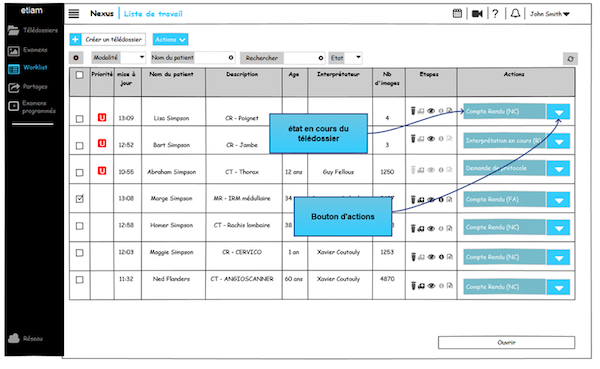Show notifications bell icon

[x=515, y=14]
